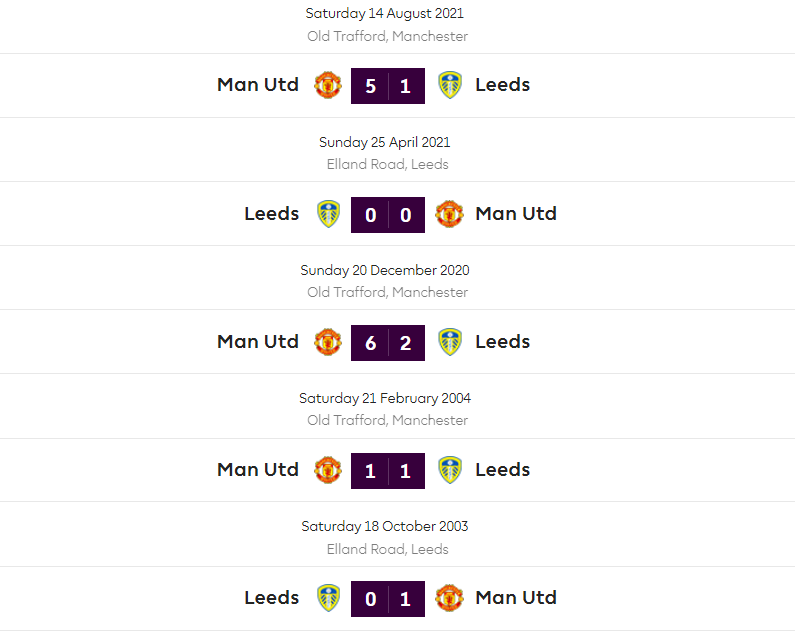Screen dimensions: 795x634
Task: Select Man Utd name in 18 October 2003 fixture
Action: pyautogui.click(x=516, y=598)
